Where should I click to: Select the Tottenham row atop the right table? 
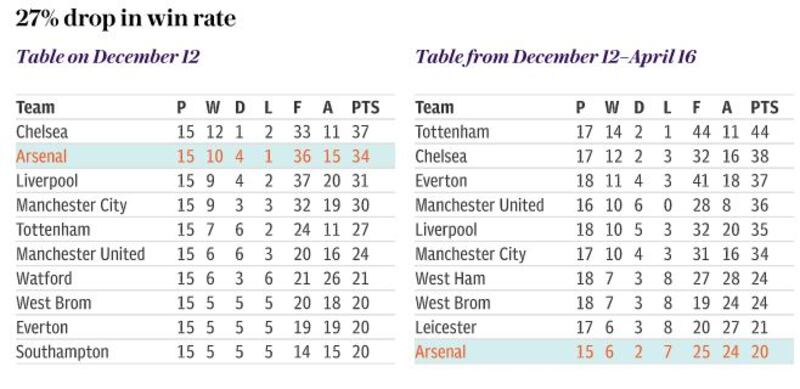point(604,132)
